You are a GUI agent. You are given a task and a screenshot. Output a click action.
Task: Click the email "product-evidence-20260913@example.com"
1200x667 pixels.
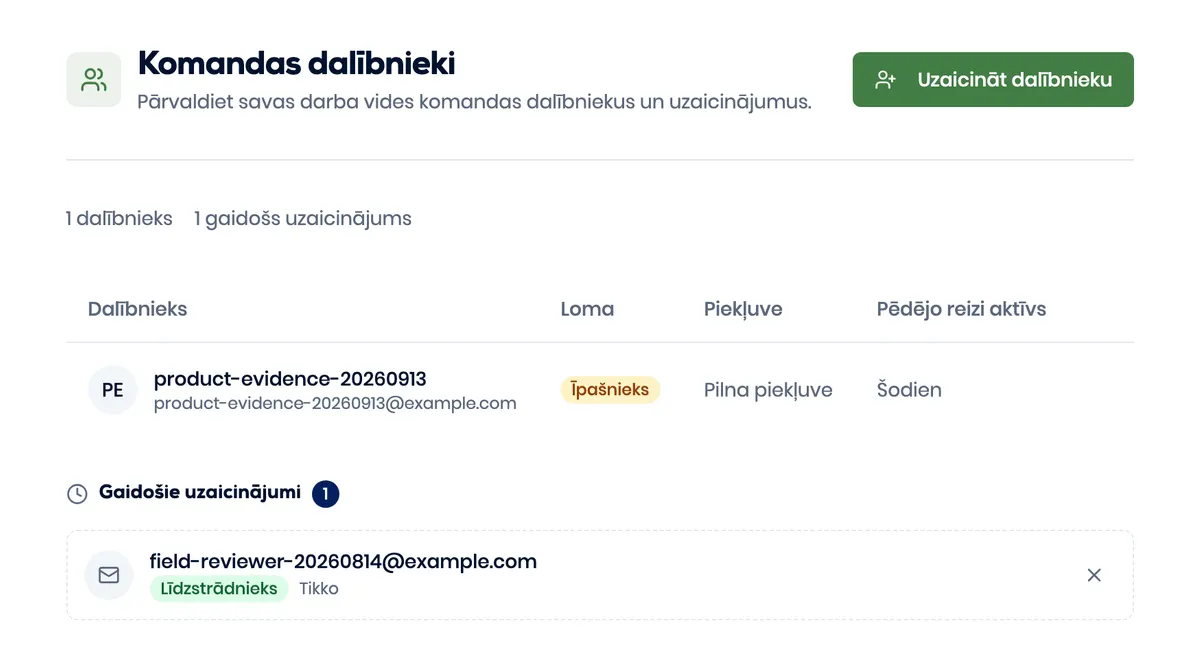335,404
